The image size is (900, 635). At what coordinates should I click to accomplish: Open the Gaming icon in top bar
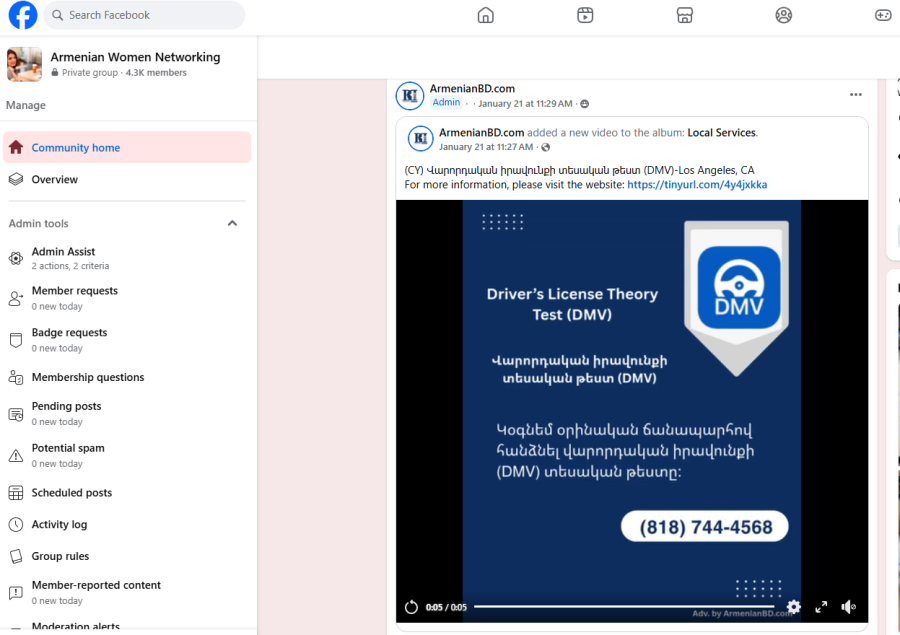pos(883,15)
